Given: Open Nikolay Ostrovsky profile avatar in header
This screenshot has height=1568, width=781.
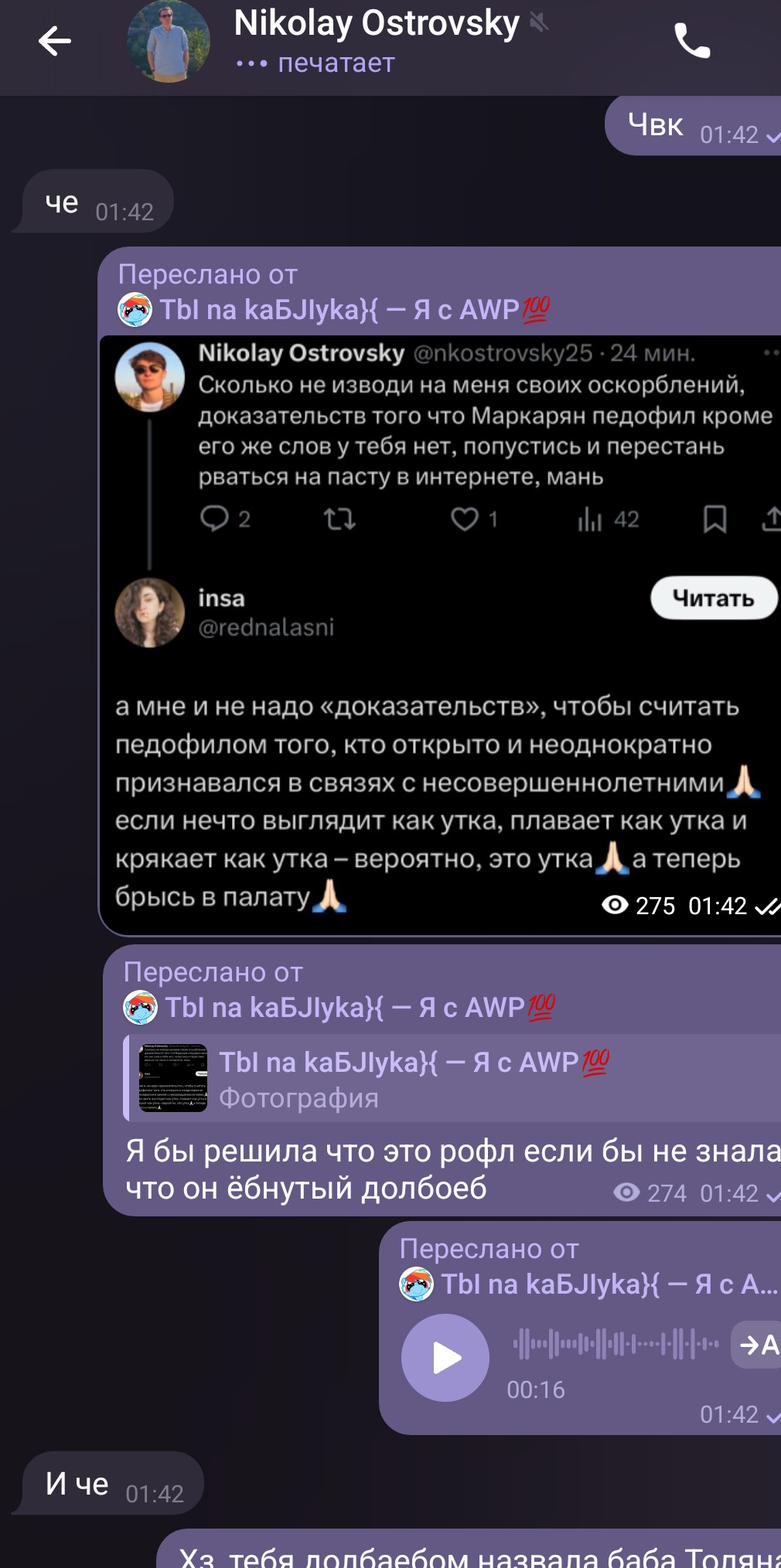Looking at the screenshot, I should click(x=169, y=41).
